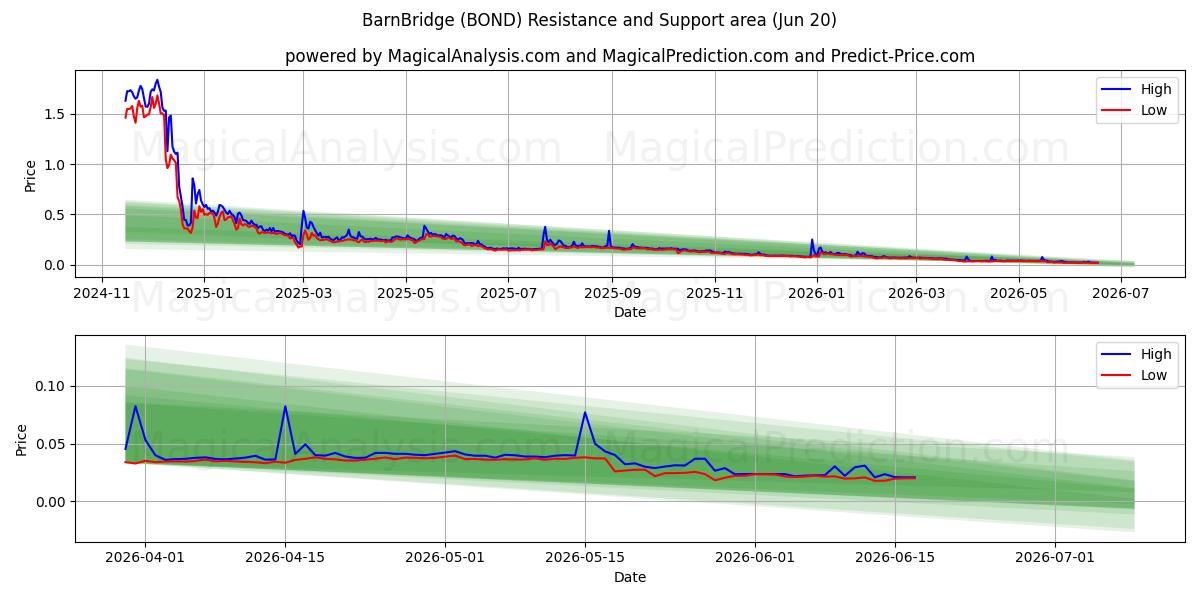Screen dimensions: 1200x600
Task: Click the '2026-03' tick label on upper chart
Action: pyautogui.click(x=915, y=293)
